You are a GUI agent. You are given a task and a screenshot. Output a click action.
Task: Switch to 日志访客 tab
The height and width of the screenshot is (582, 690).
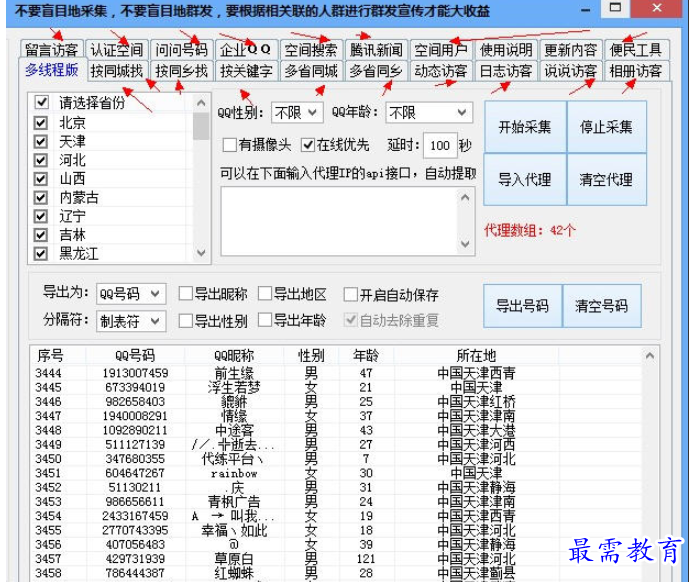click(x=506, y=71)
